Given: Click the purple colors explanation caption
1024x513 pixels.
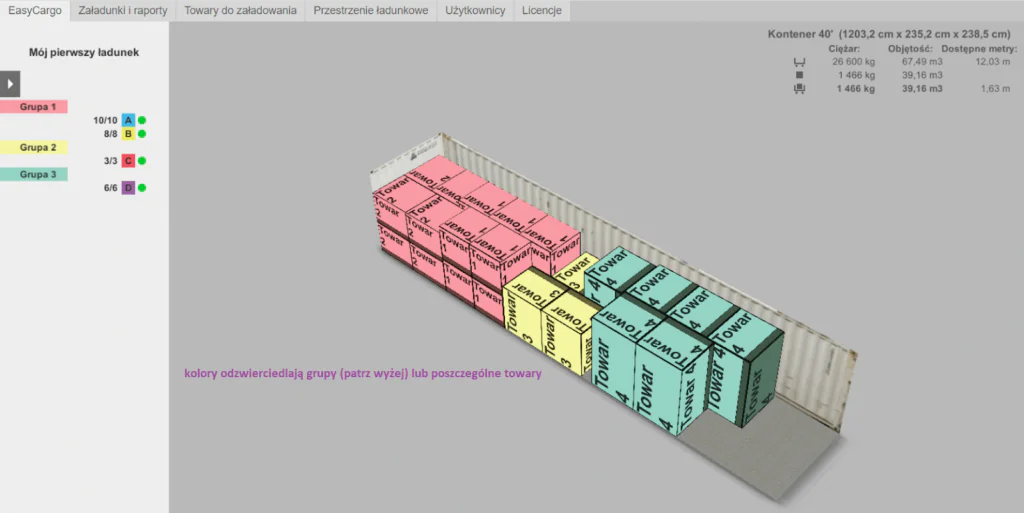Looking at the screenshot, I should coord(362,374).
